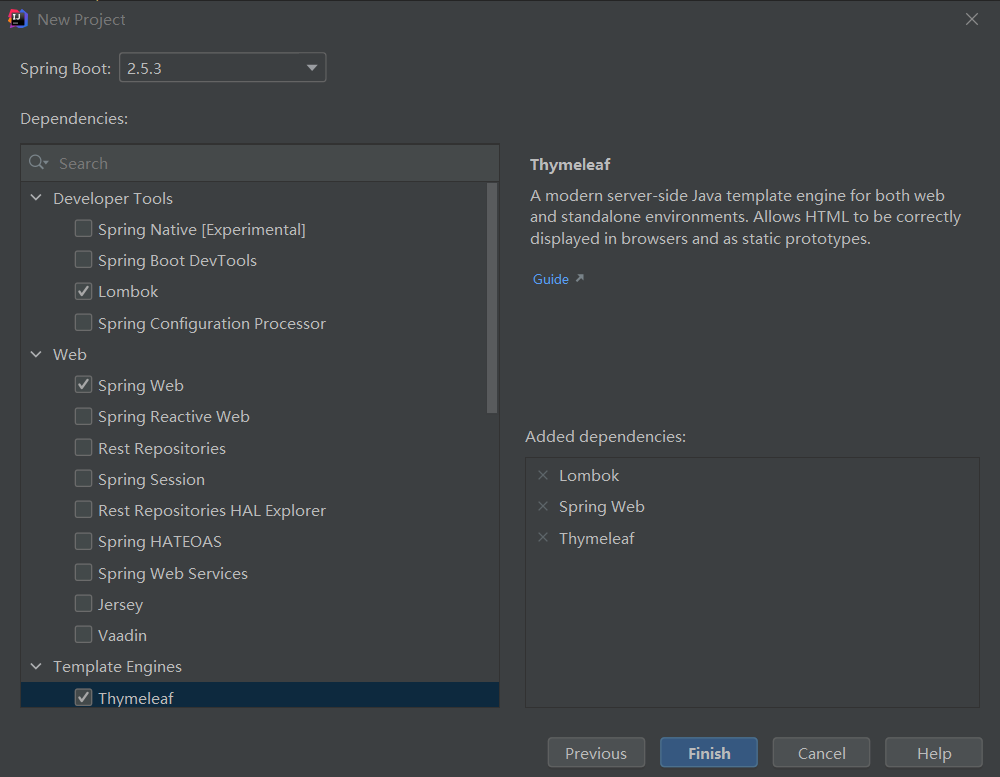Click the Vaadin row label
The height and width of the screenshot is (777, 1000).
[x=122, y=635]
